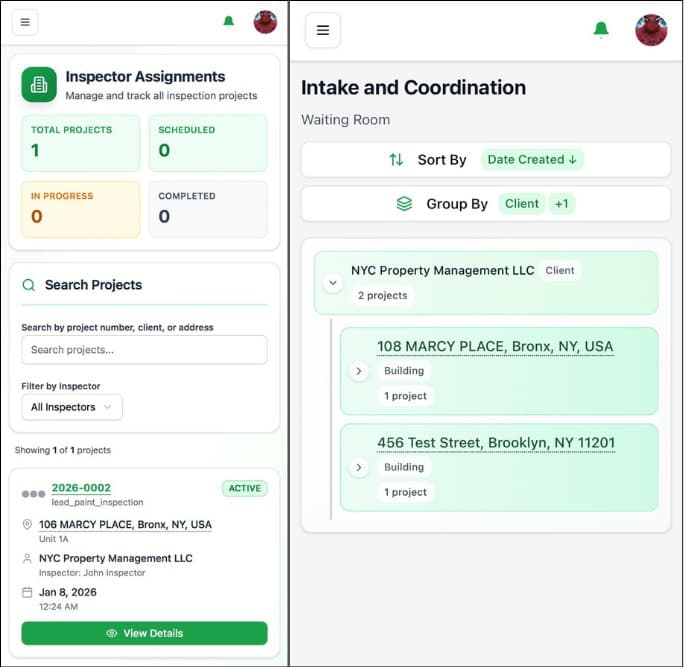Click the Group By label

point(457,204)
